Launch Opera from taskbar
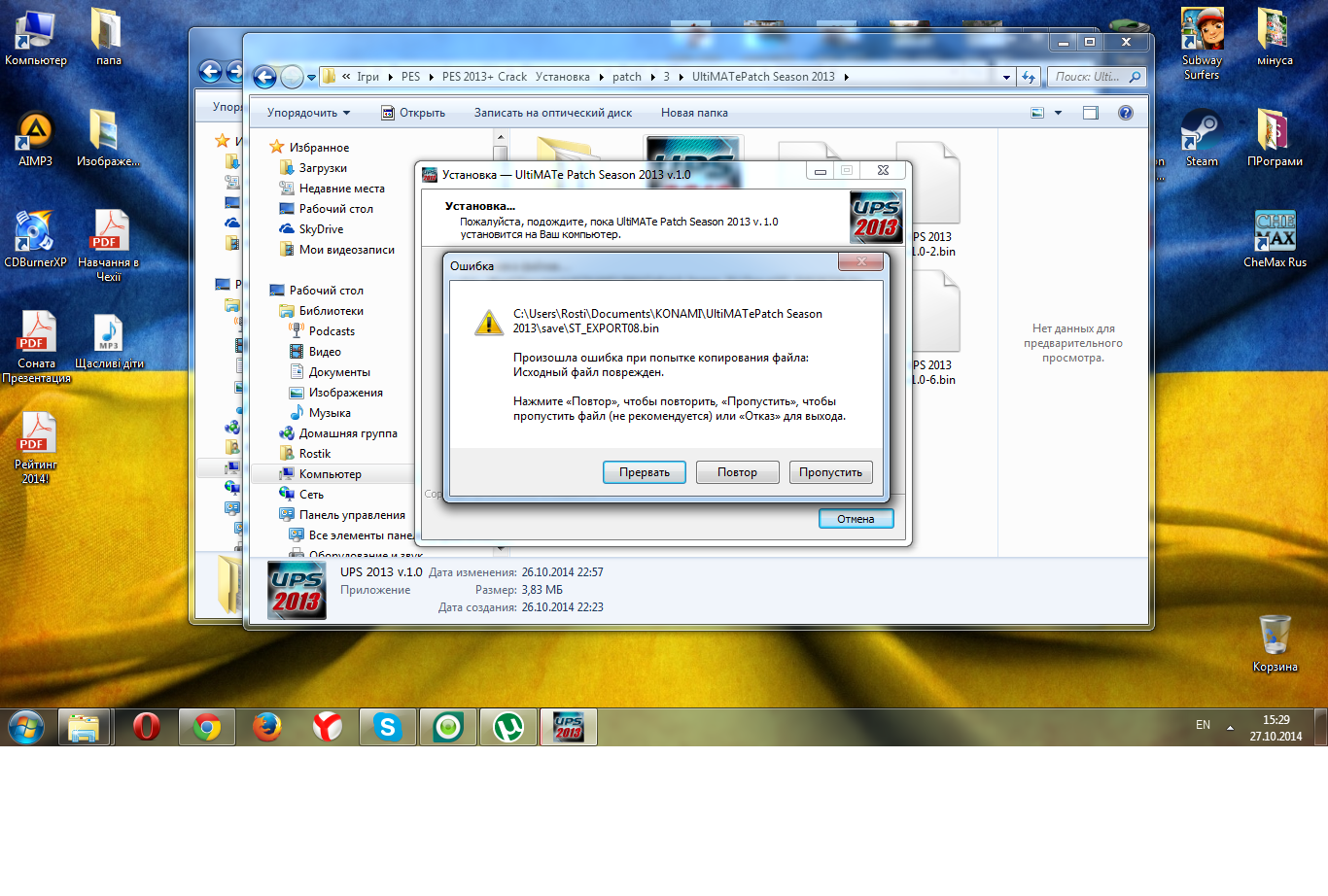Viewport: 1328px width, 896px height. [x=146, y=727]
